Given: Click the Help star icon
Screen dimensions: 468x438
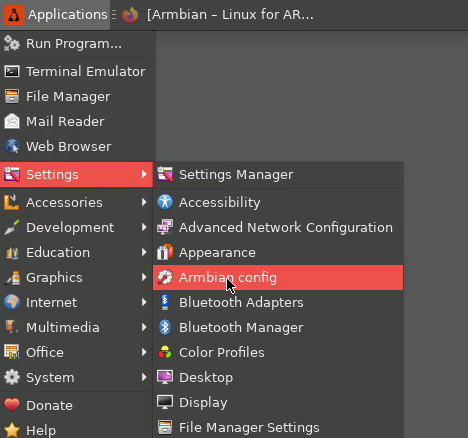Looking at the screenshot, I should pos(12,430).
